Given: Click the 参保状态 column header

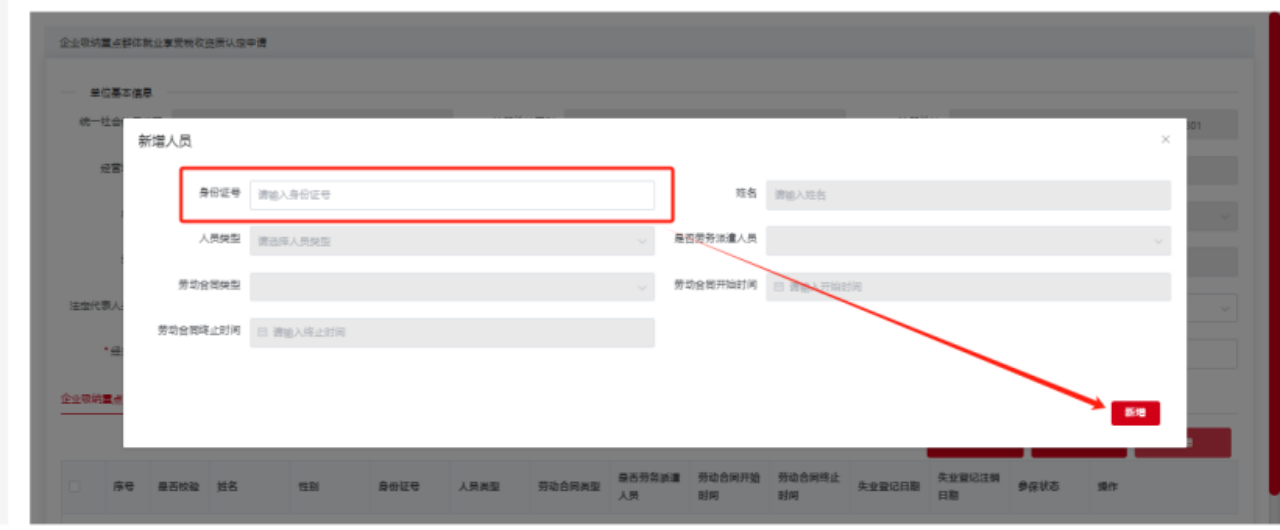Looking at the screenshot, I should (1038, 487).
